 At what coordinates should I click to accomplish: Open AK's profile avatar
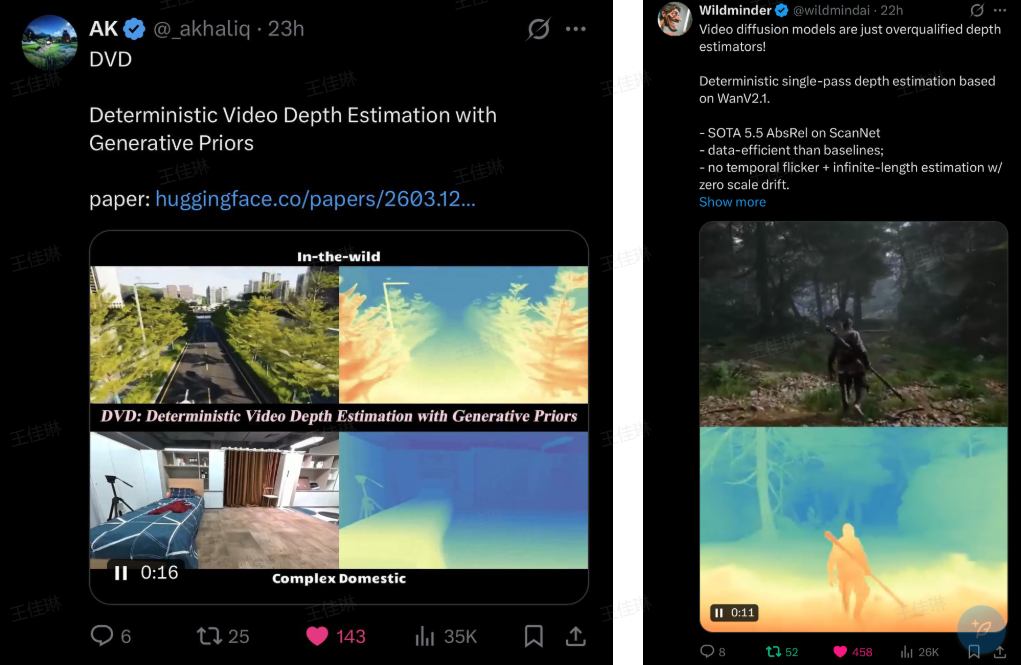[x=49, y=42]
